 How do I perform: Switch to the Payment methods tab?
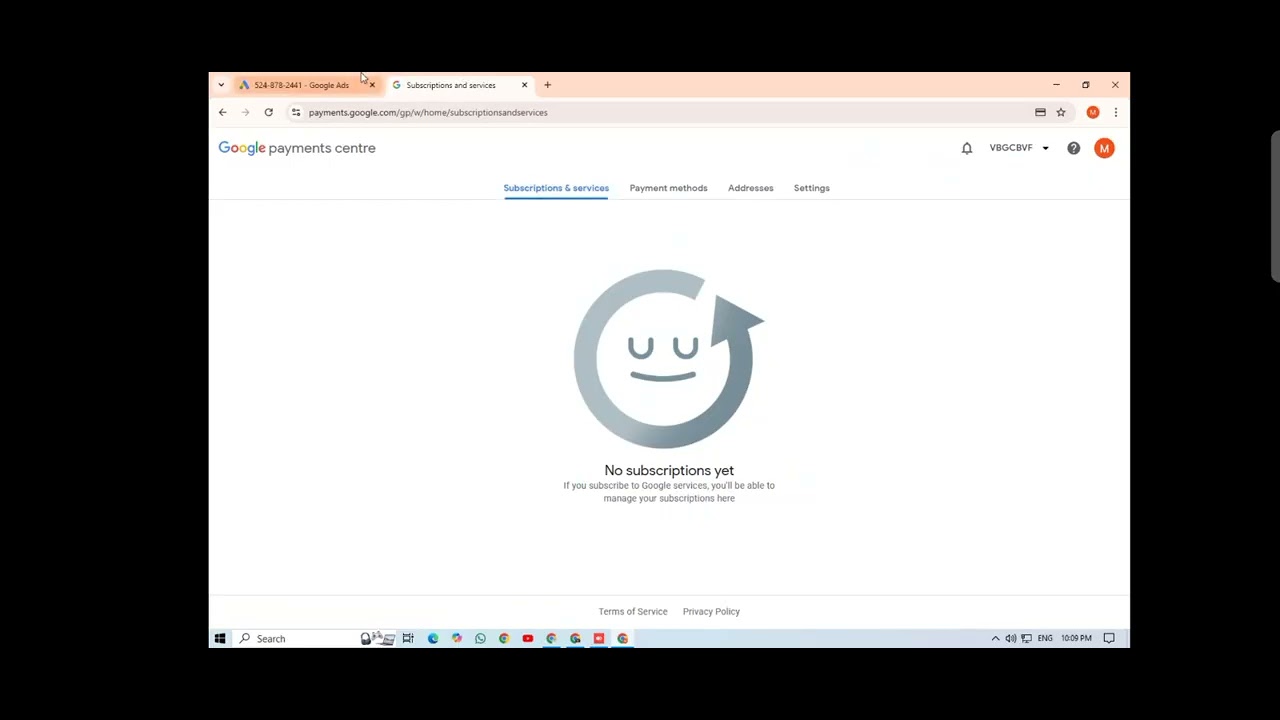pyautogui.click(x=668, y=188)
